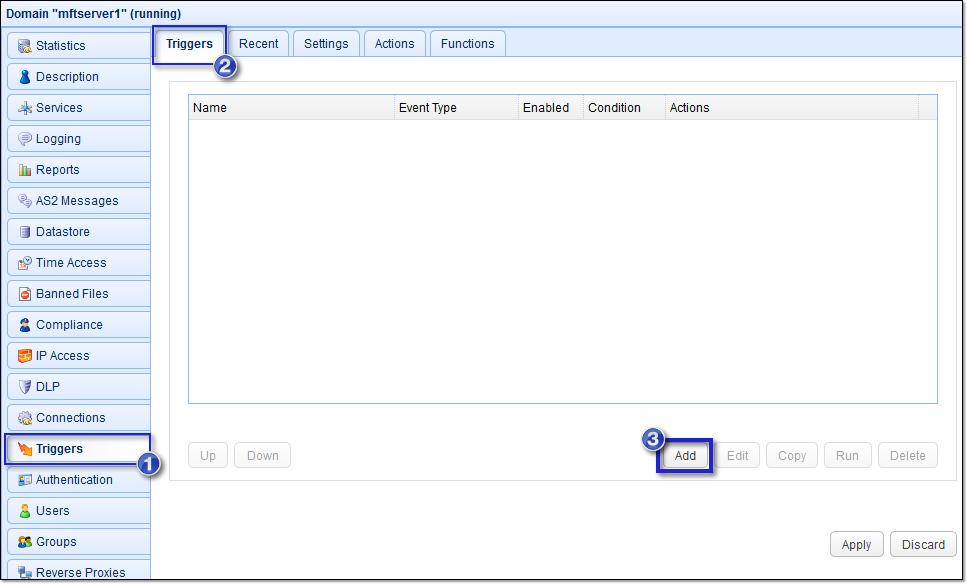The width and height of the screenshot is (967, 584).
Task: Go to the Actions tab
Action: (394, 44)
